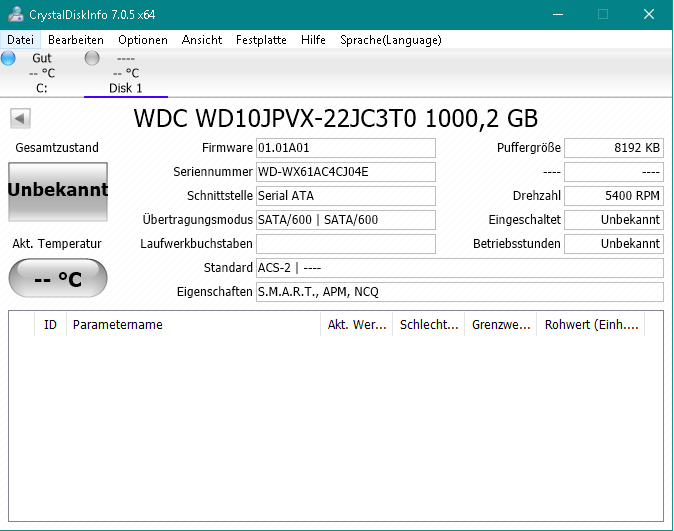
Task: Click the ID column header
Action: pos(50,325)
